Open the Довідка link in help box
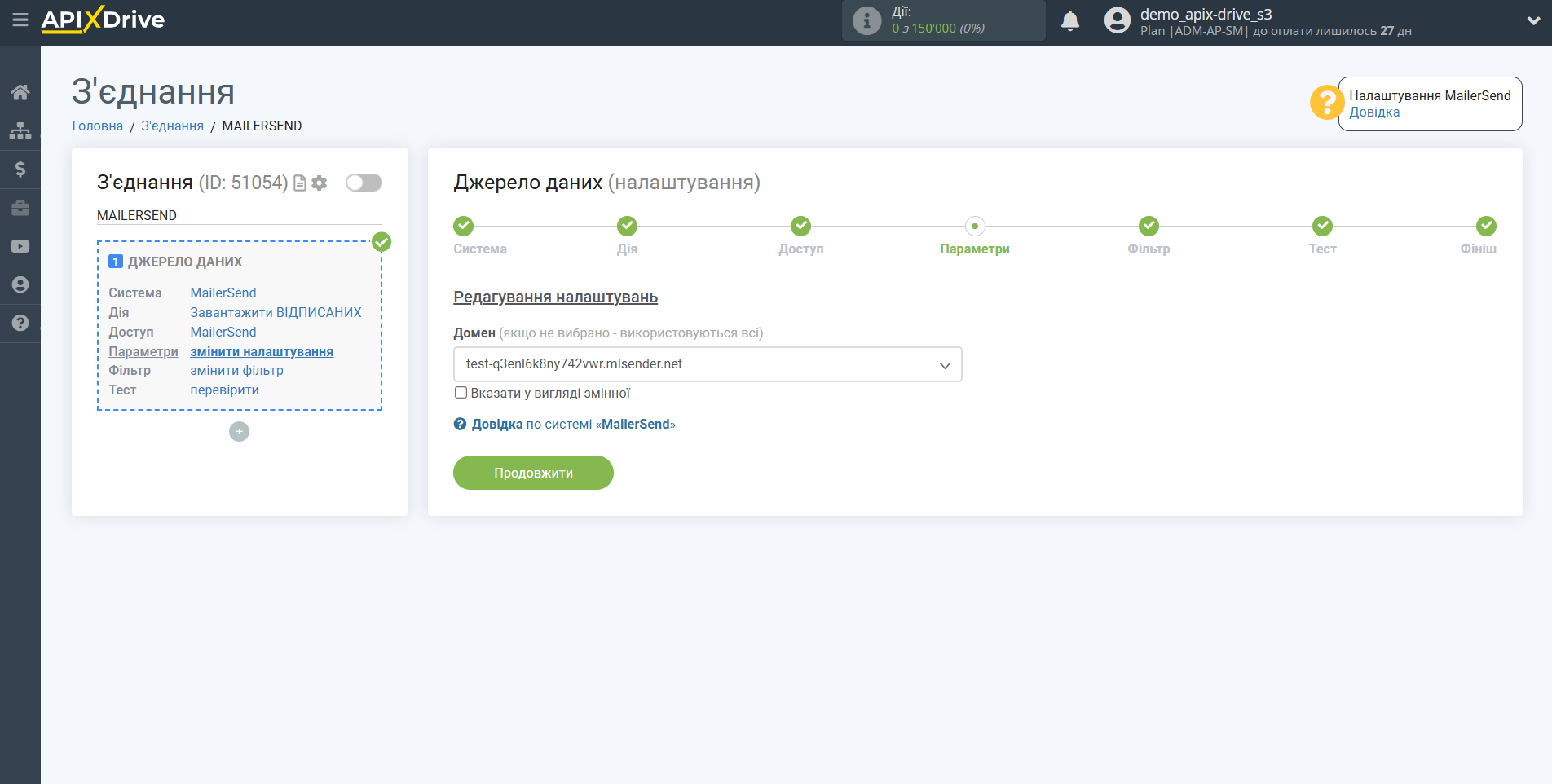 pos(1374,112)
